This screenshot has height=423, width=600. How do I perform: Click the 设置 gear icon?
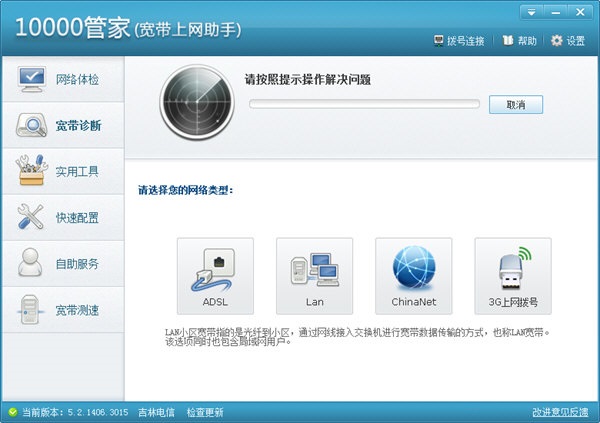[x=557, y=40]
